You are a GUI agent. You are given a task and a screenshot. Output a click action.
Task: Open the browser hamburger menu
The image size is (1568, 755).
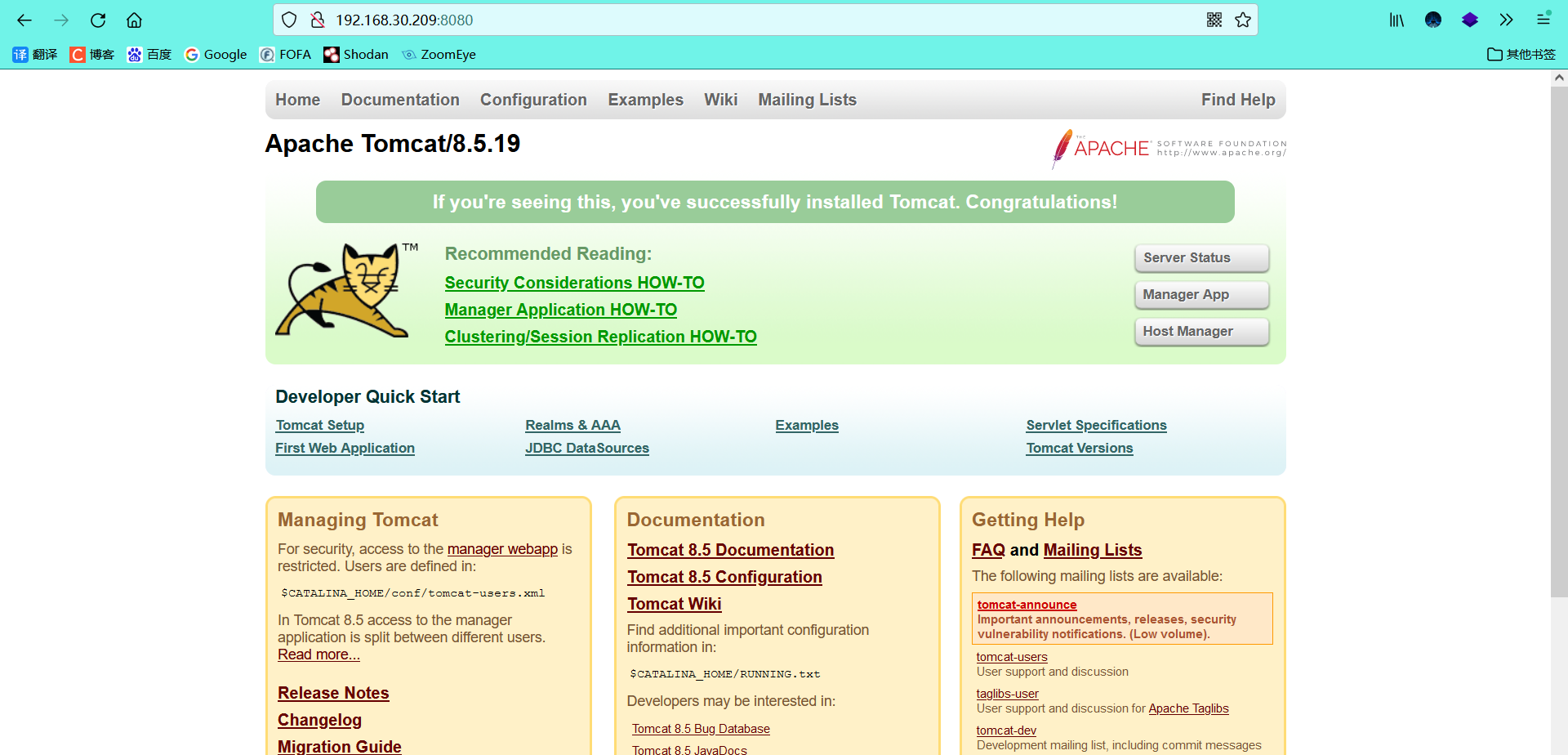pyautogui.click(x=1543, y=19)
